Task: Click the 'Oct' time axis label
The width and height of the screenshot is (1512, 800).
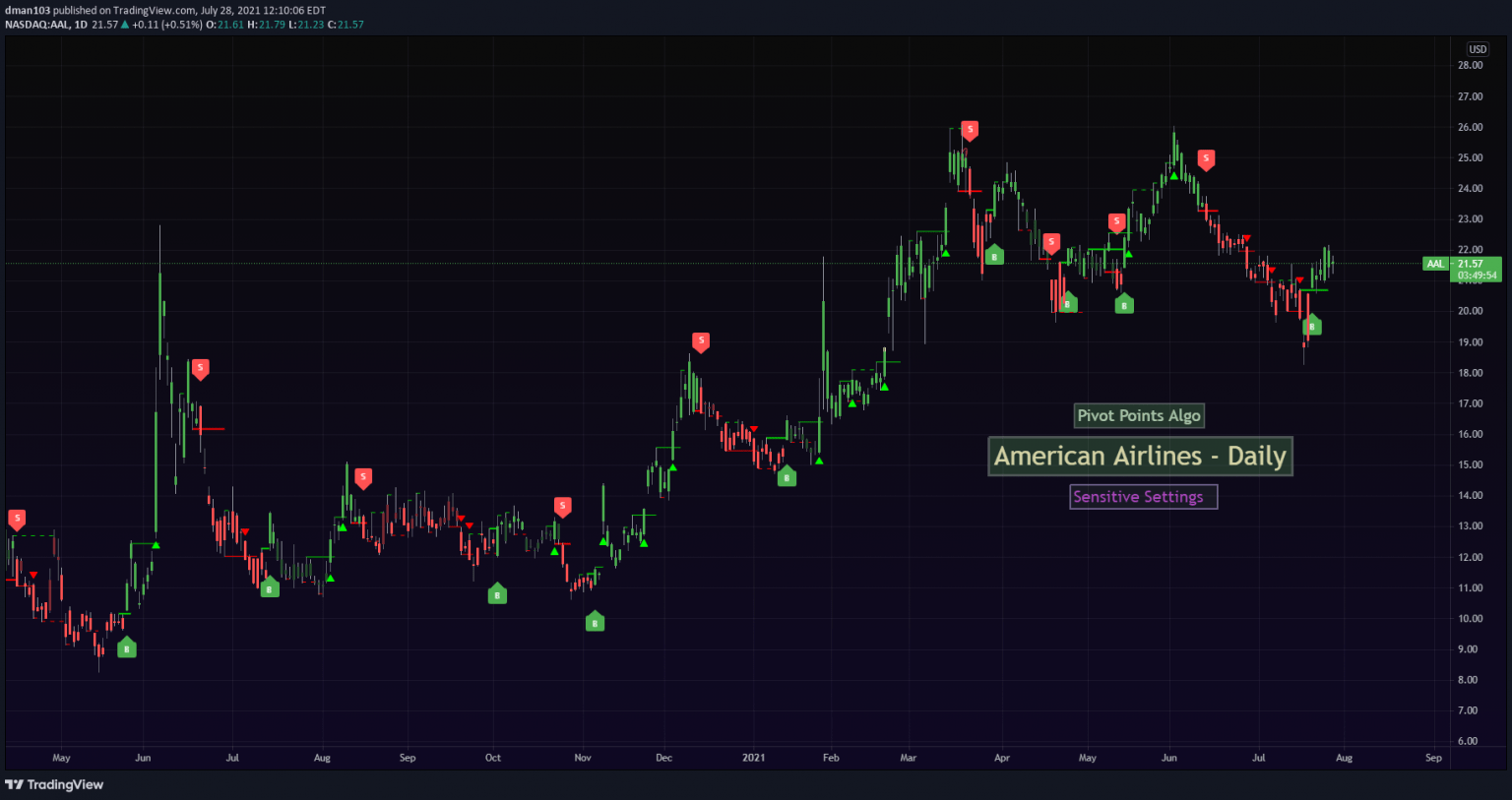Action: point(493,758)
